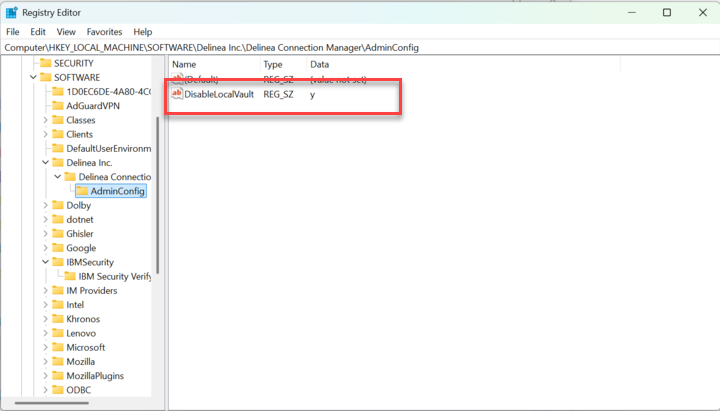Select the AdminConfig folder icon
Image resolution: width=720 pixels, height=411 pixels.
81,191
